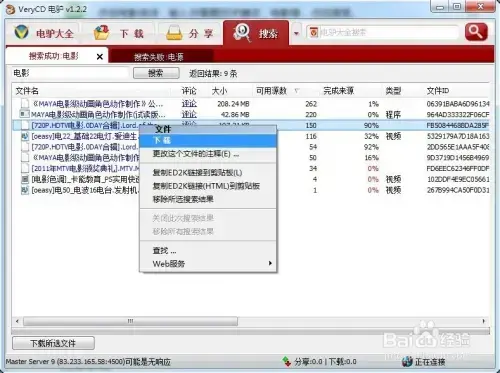This screenshot has height=373, width=500.
Task: Choose 复制ED2K链接到剪贴板(L)
Action: point(208,173)
